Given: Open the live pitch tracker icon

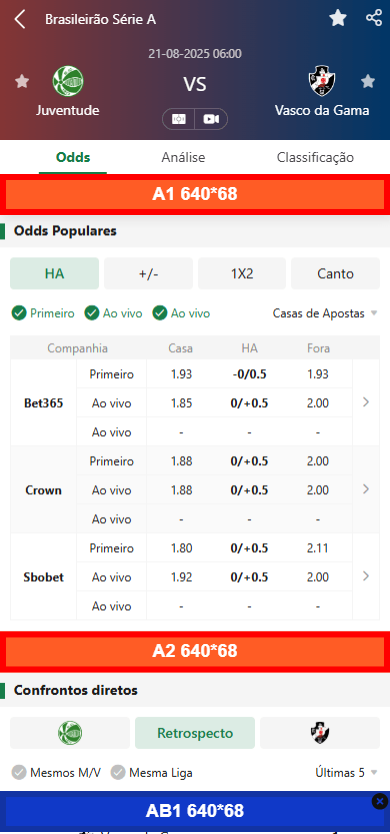Looking at the screenshot, I should pyautogui.click(x=179, y=119).
